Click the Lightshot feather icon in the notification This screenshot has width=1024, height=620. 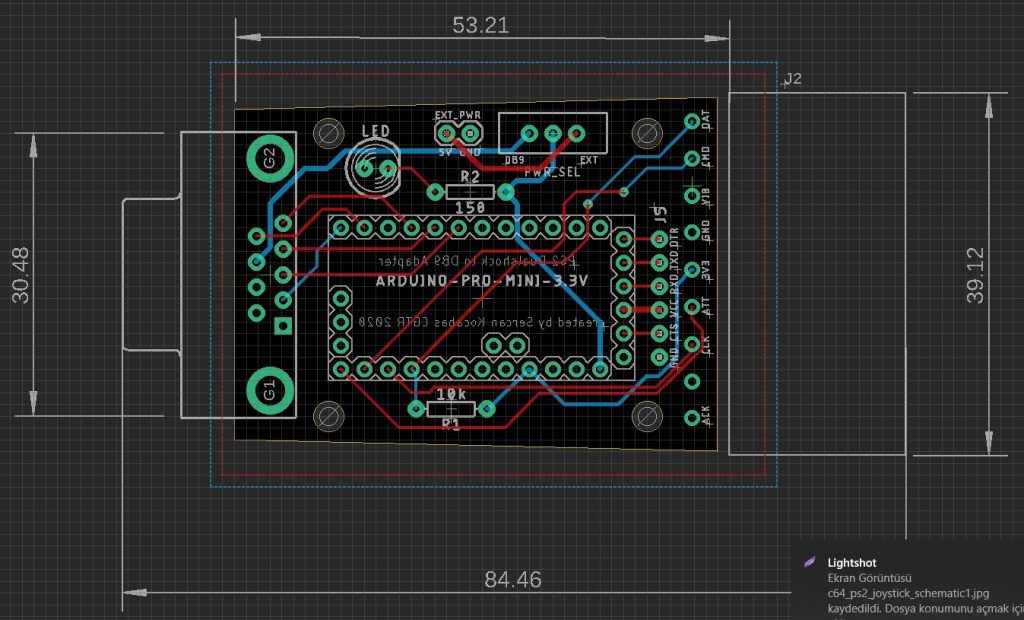pyautogui.click(x=810, y=562)
